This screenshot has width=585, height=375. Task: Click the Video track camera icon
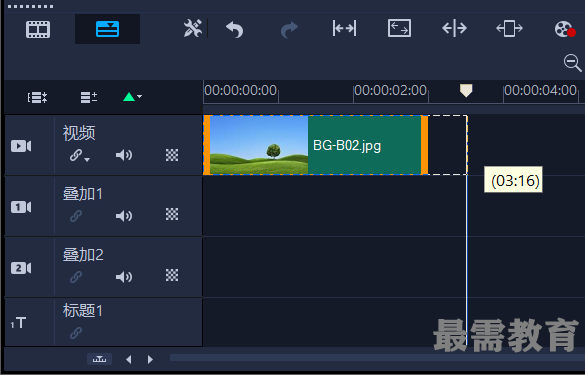pos(21,146)
